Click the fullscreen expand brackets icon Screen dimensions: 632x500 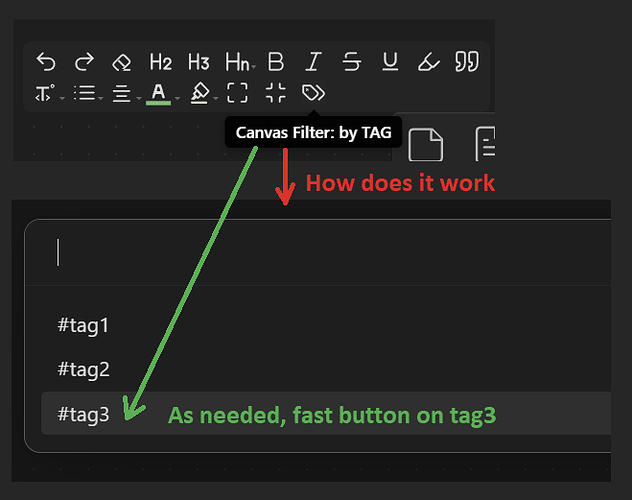tap(237, 93)
